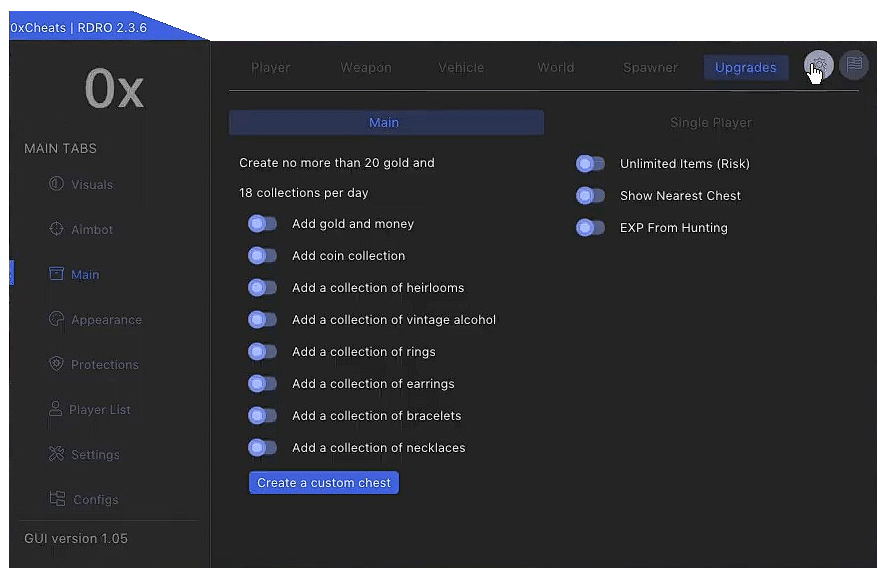Switch on EXP From Hunting
Screen dimensions: 885x575
click(590, 228)
